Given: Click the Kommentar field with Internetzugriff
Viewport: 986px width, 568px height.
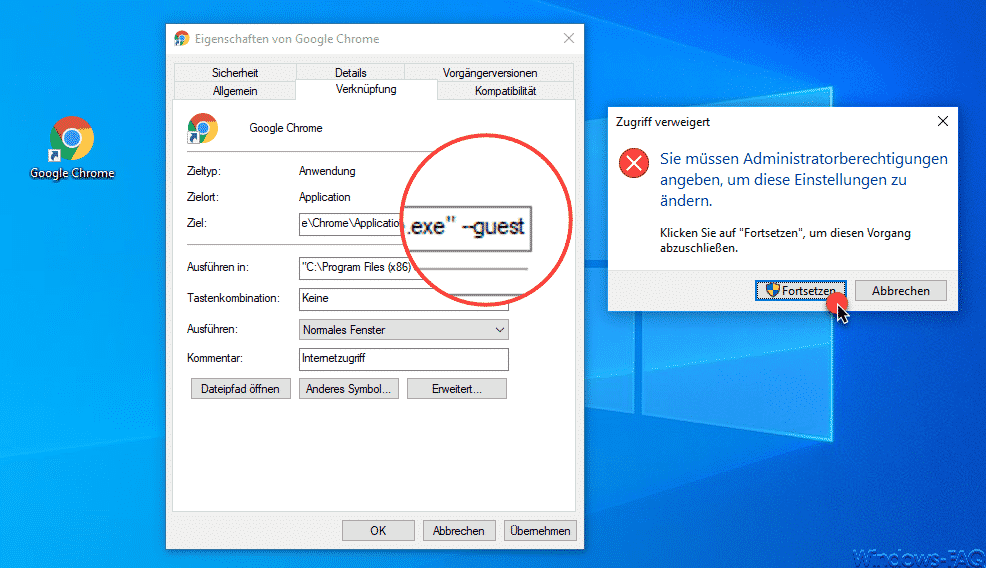Looking at the screenshot, I should (403, 359).
